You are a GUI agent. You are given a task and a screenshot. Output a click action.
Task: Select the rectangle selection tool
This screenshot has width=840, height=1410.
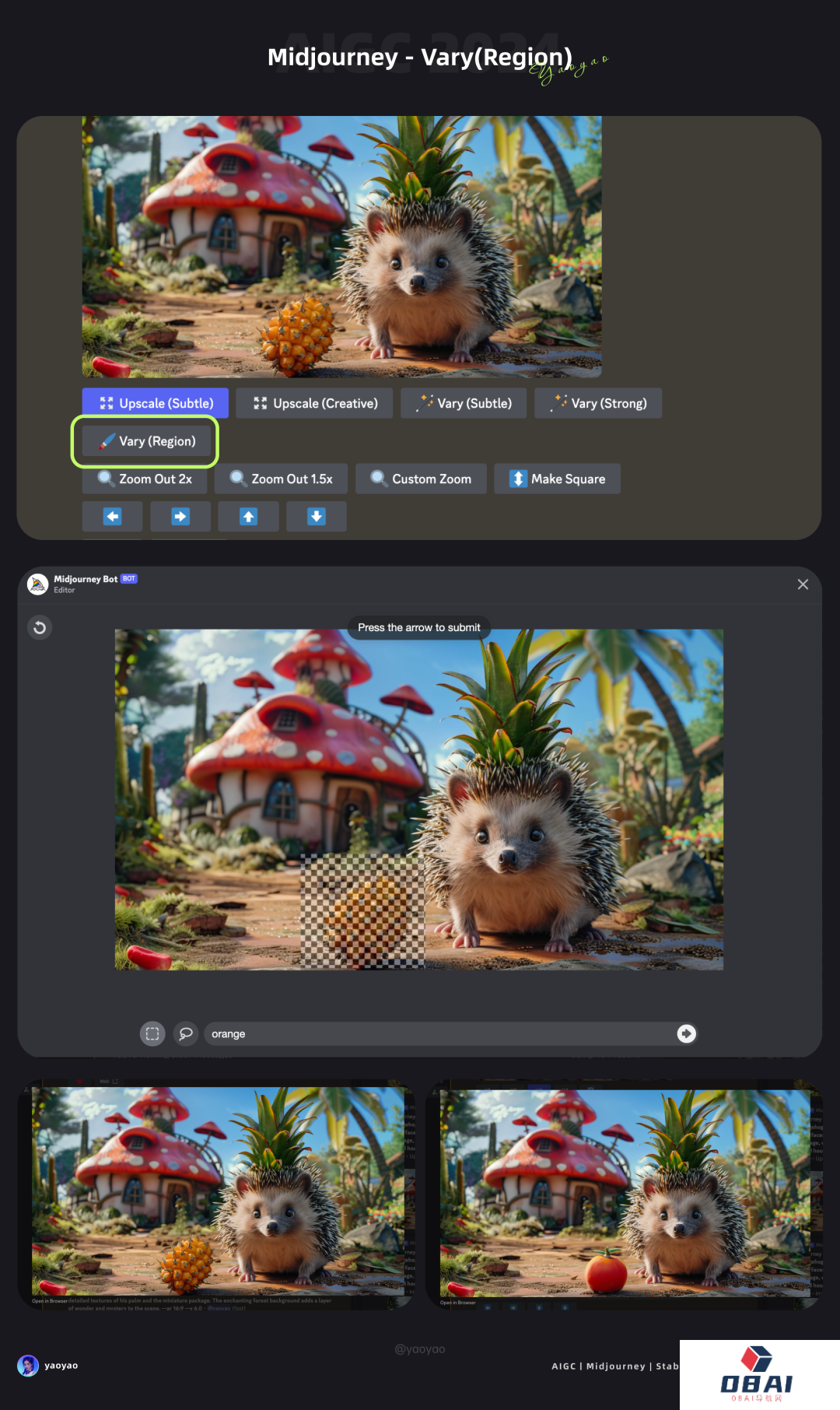[152, 1033]
